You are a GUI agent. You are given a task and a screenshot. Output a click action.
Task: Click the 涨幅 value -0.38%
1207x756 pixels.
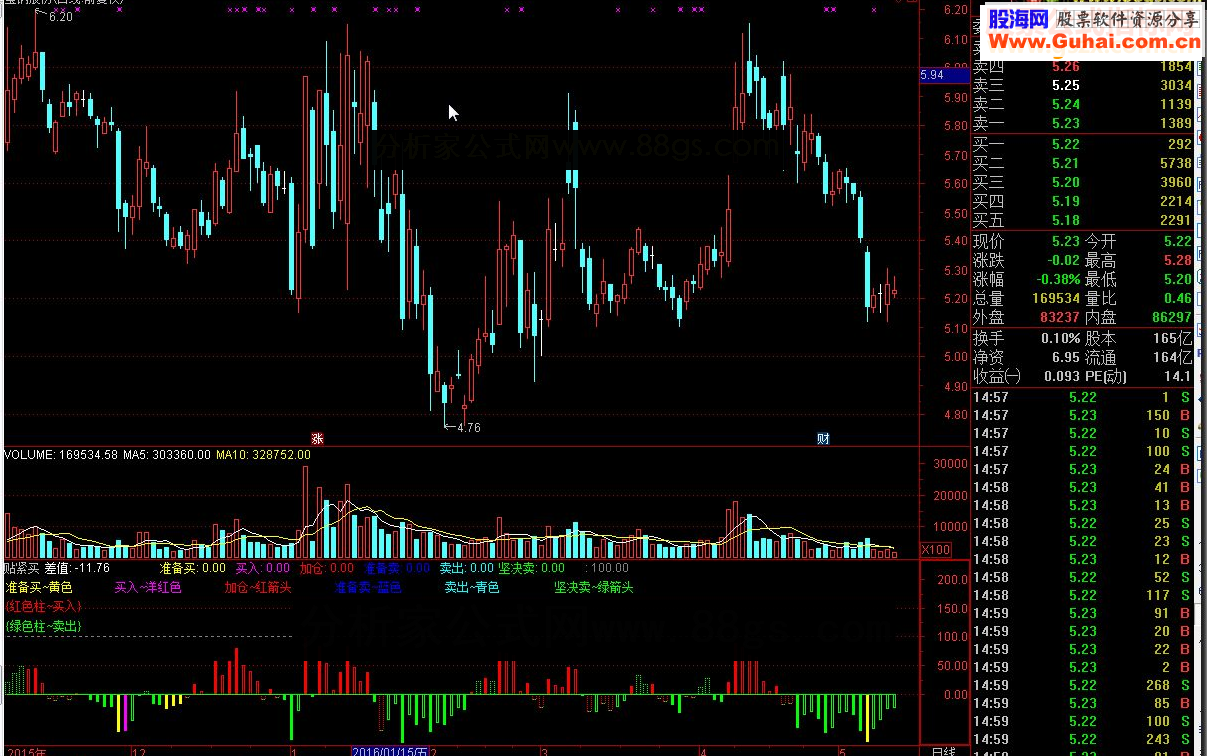click(1056, 280)
